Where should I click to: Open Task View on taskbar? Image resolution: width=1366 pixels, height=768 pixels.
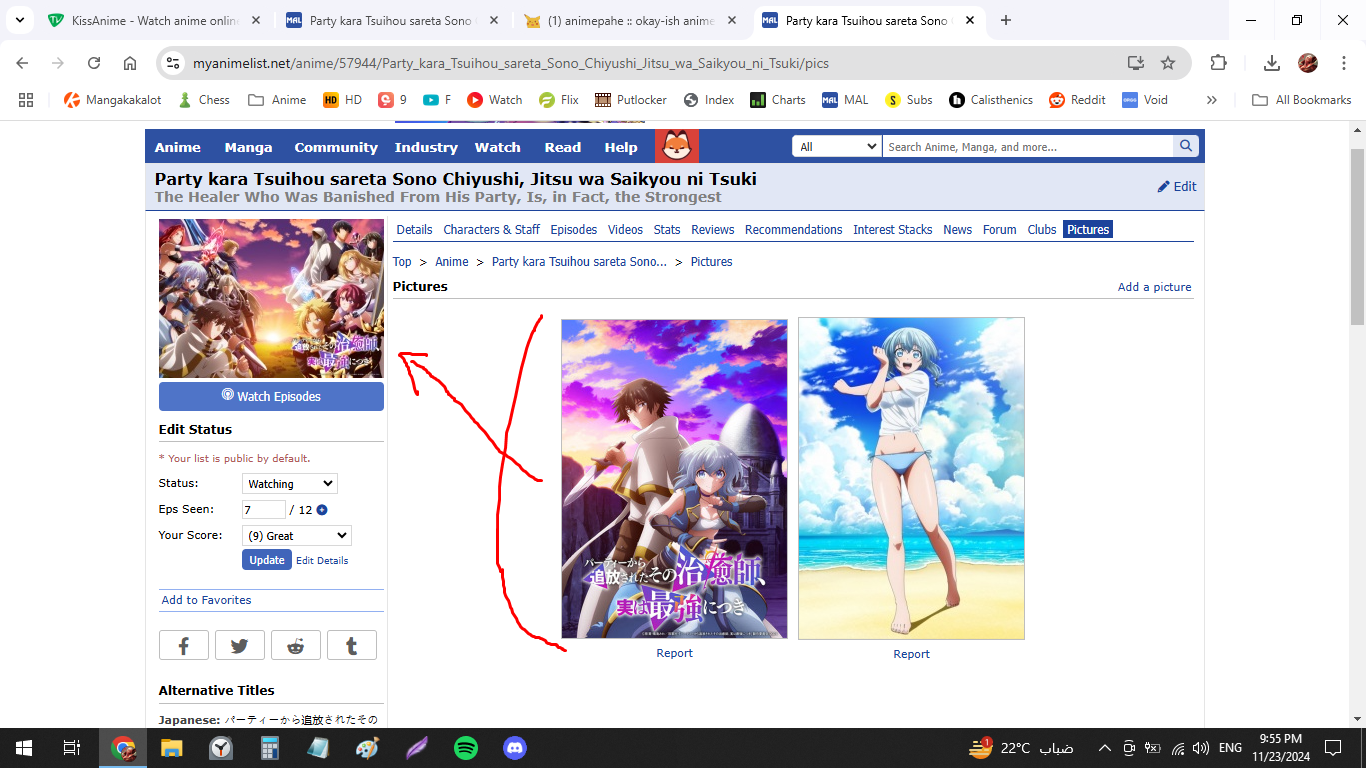pyautogui.click(x=72, y=748)
